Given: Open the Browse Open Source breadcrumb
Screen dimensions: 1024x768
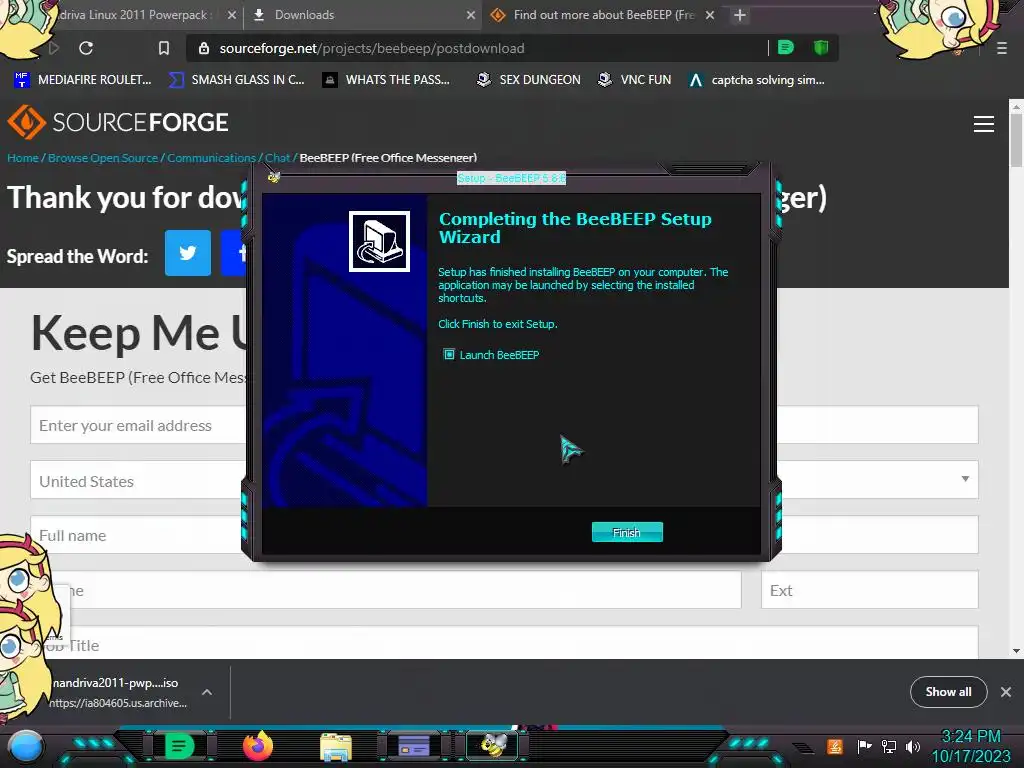Looking at the screenshot, I should (x=103, y=157).
